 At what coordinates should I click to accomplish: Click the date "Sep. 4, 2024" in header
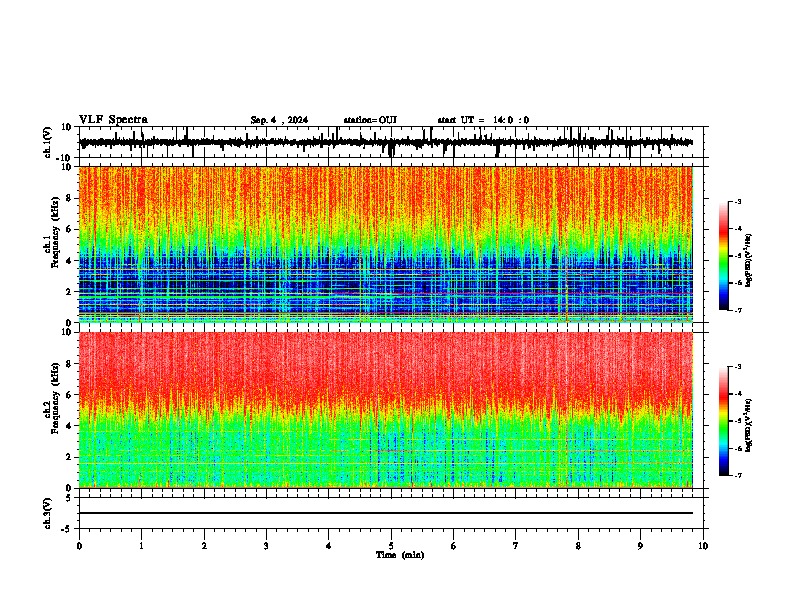[x=279, y=120]
